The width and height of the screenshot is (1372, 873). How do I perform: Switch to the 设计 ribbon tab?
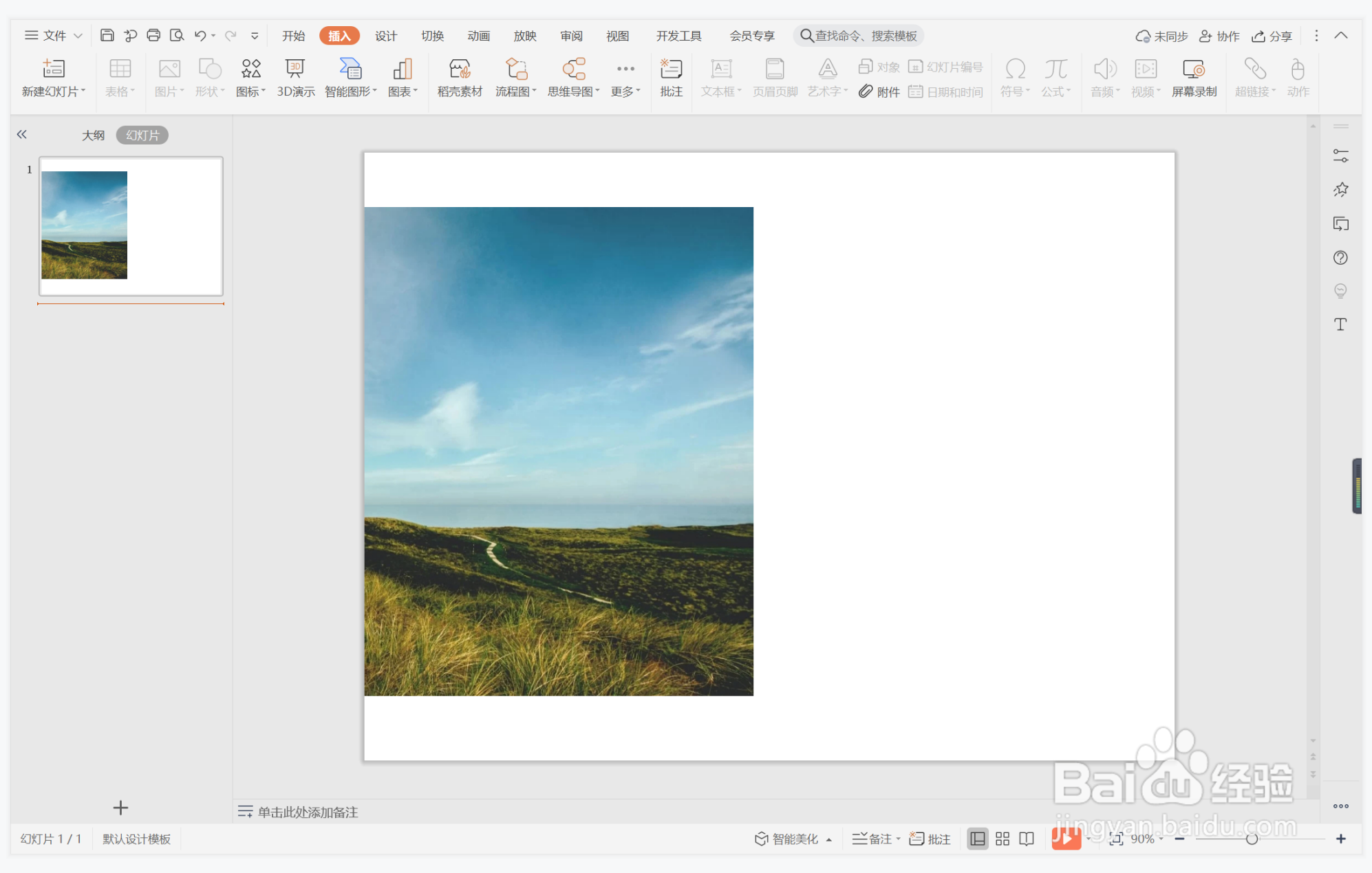[x=385, y=36]
